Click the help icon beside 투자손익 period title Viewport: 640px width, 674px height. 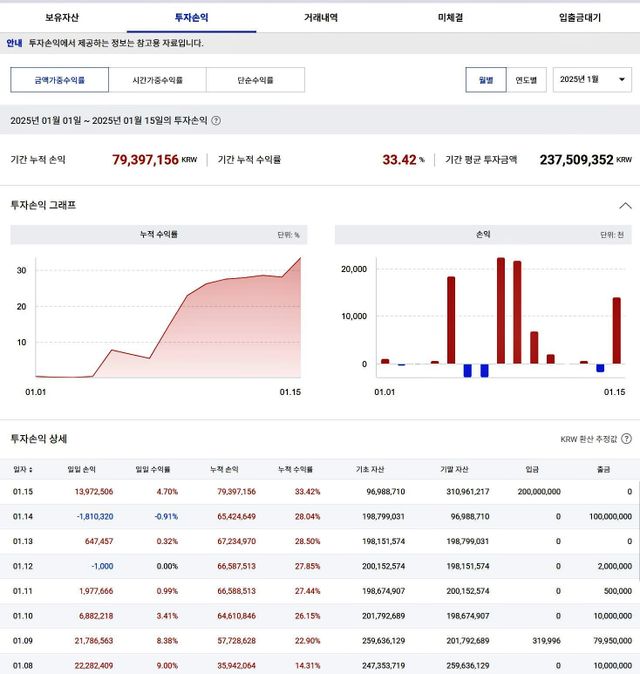[216, 121]
